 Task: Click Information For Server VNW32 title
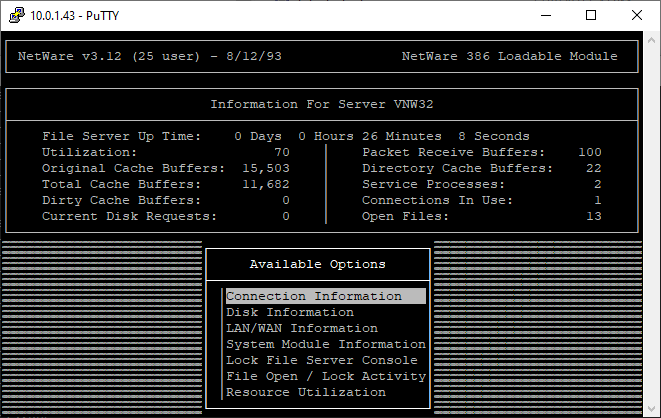[x=322, y=104]
